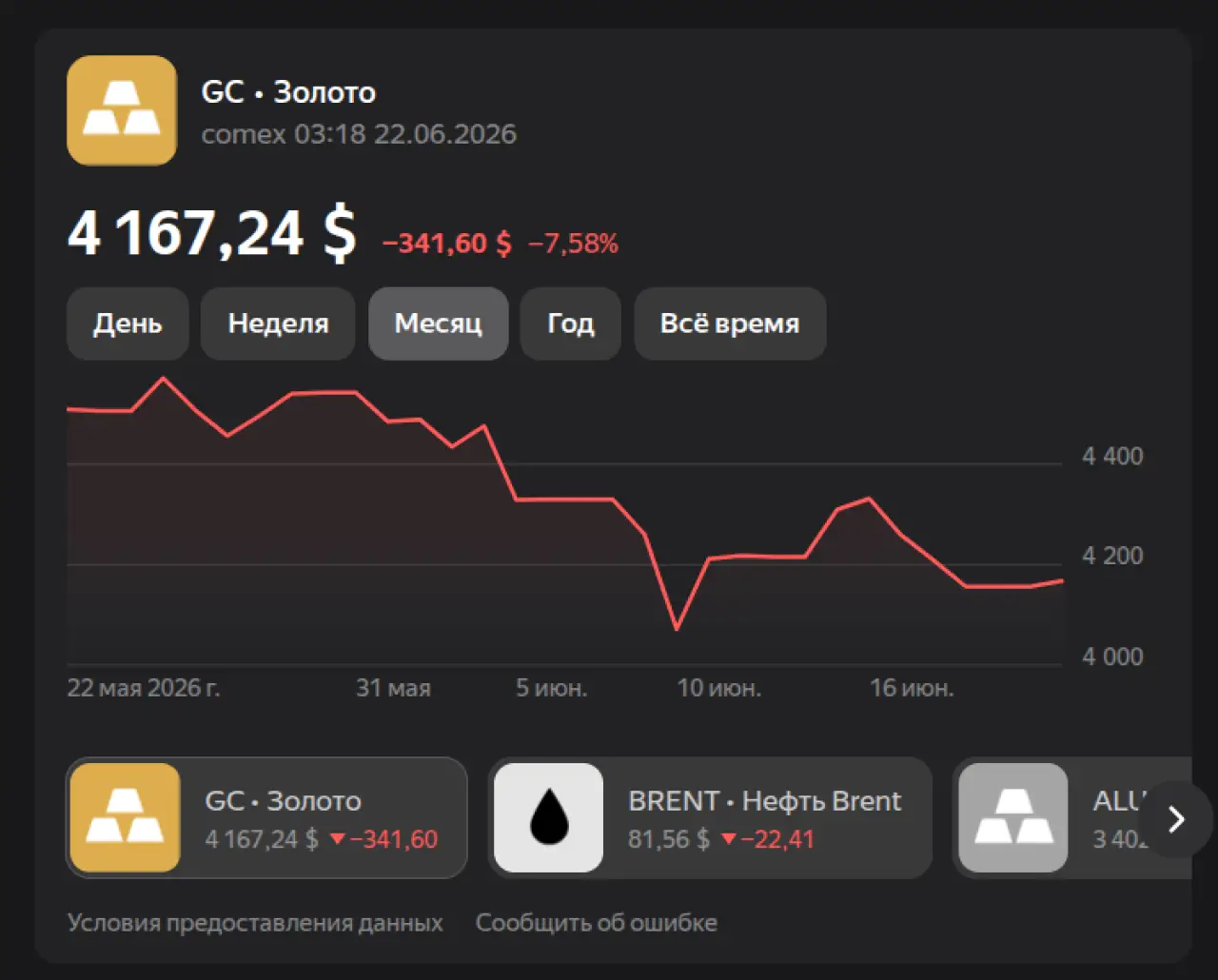Click gold bars icon in the GC card
Image resolution: width=1218 pixels, height=980 pixels.
(x=125, y=818)
